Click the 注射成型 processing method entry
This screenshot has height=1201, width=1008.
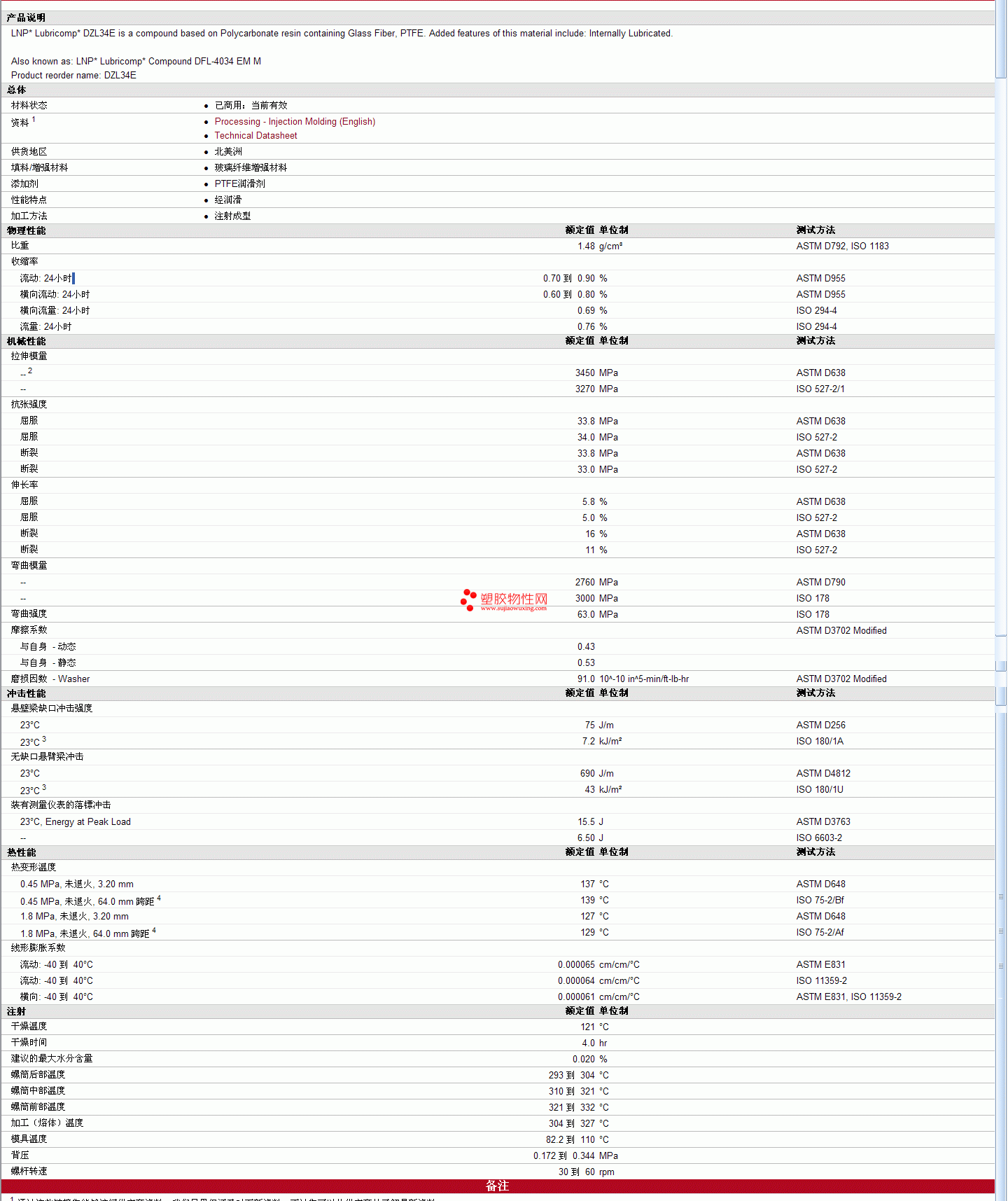(232, 216)
